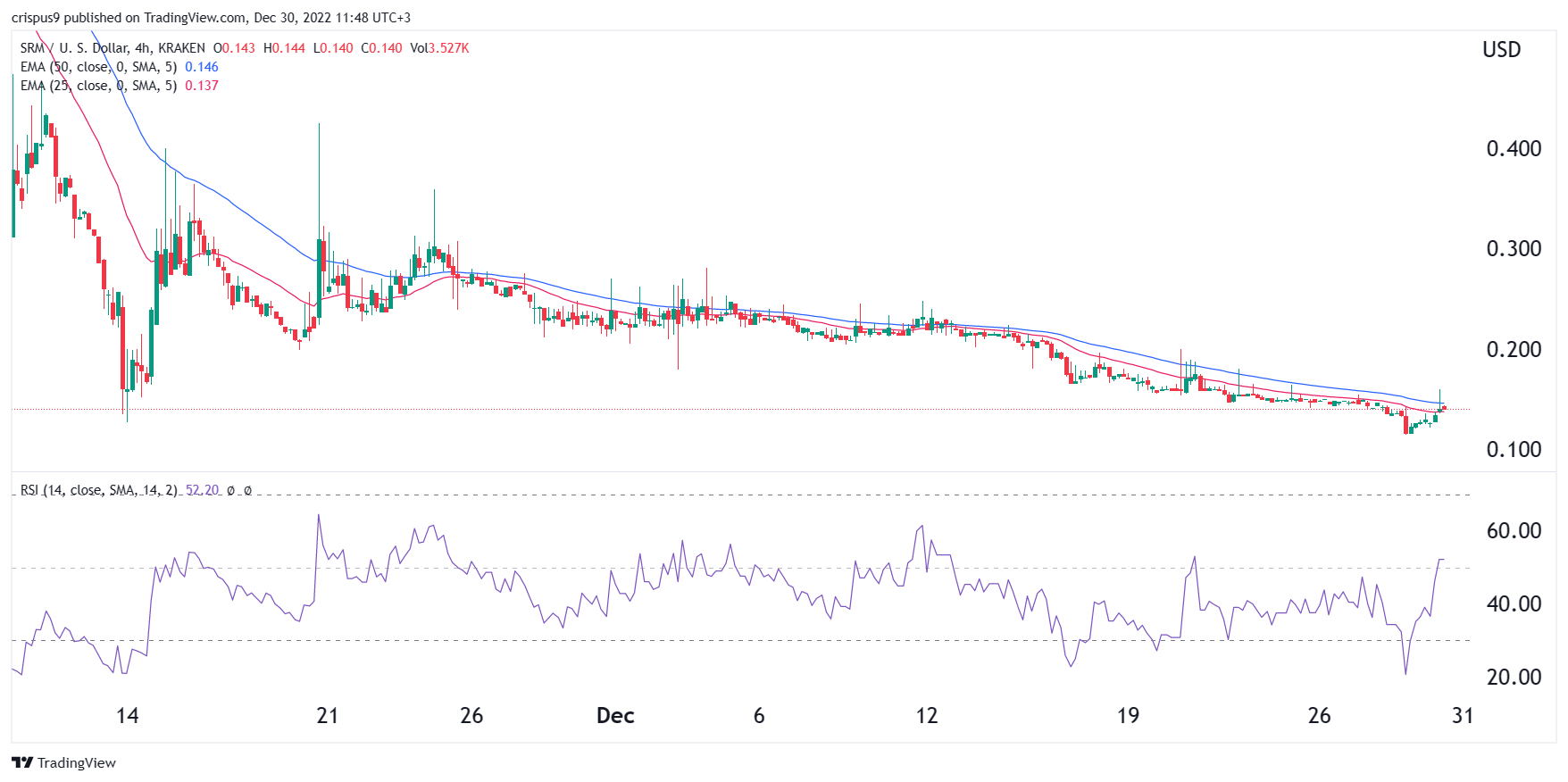Click the 0.100 price axis label
This screenshot has height=782, width=1568.
point(1514,450)
